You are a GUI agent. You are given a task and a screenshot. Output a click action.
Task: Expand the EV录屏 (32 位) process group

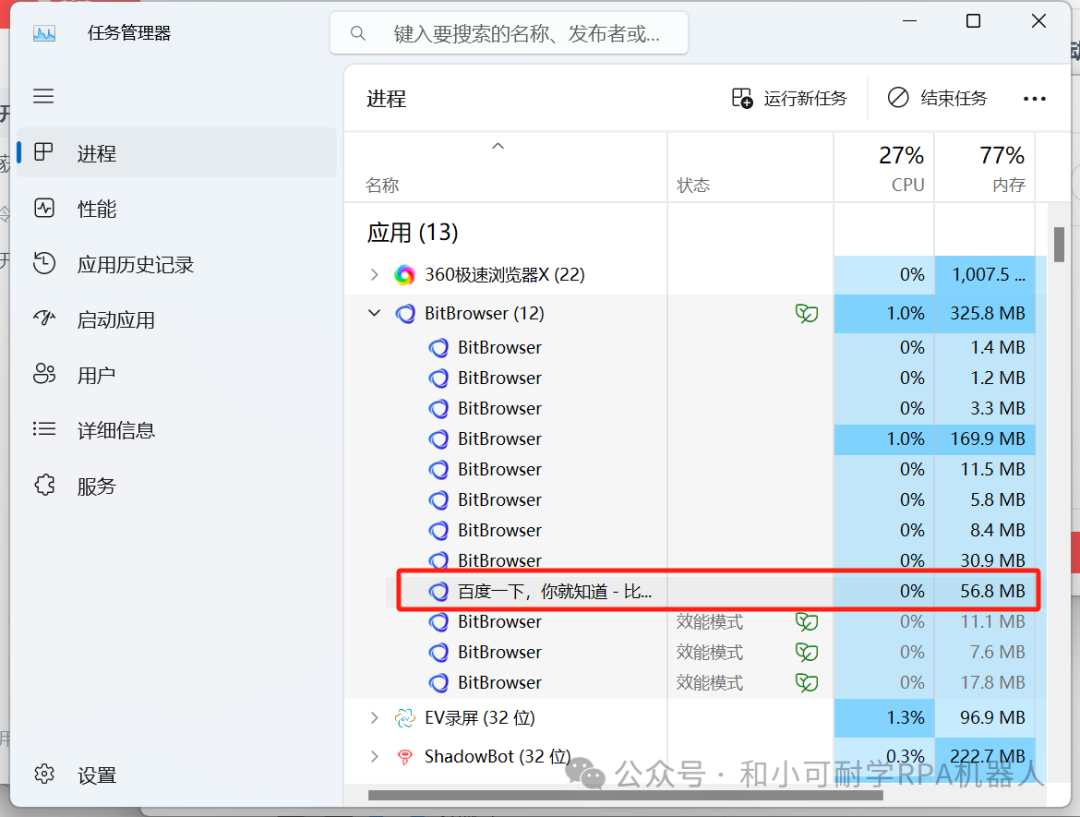[374, 718]
